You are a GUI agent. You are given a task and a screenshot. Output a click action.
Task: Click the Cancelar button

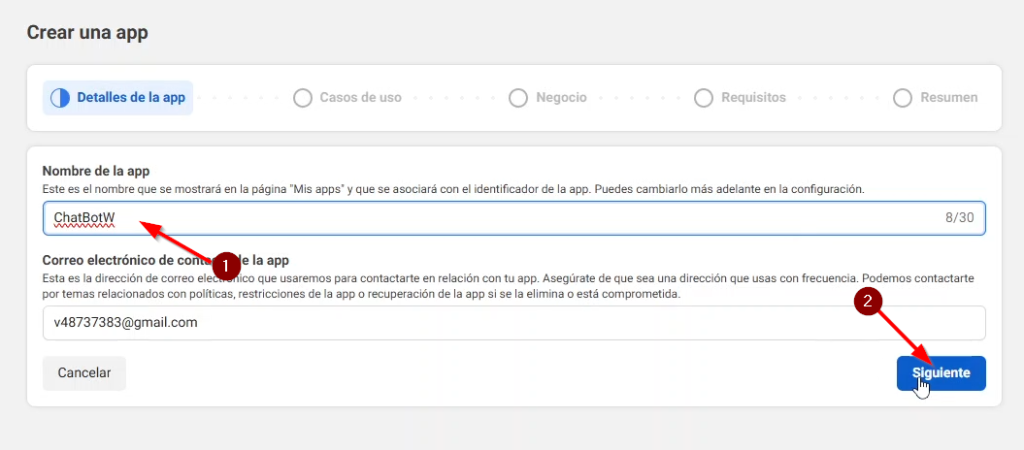tap(84, 373)
